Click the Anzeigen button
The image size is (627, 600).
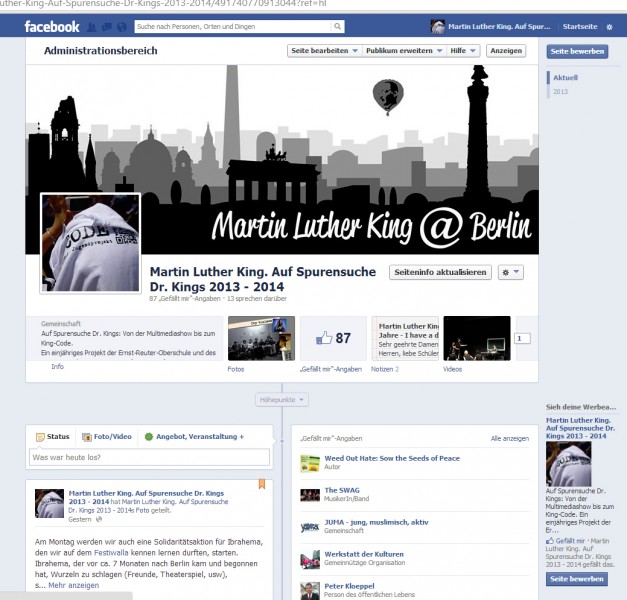pos(506,51)
